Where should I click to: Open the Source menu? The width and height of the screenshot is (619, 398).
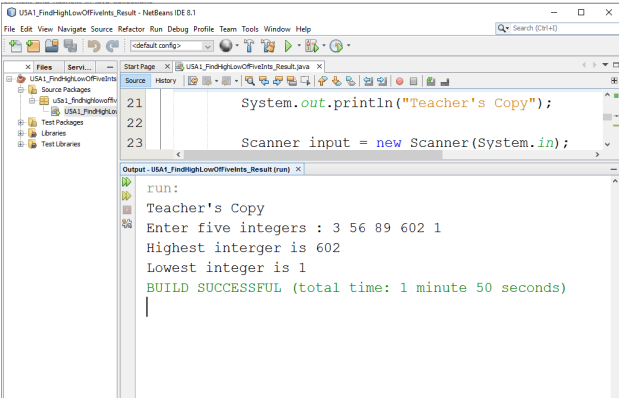(x=102, y=29)
